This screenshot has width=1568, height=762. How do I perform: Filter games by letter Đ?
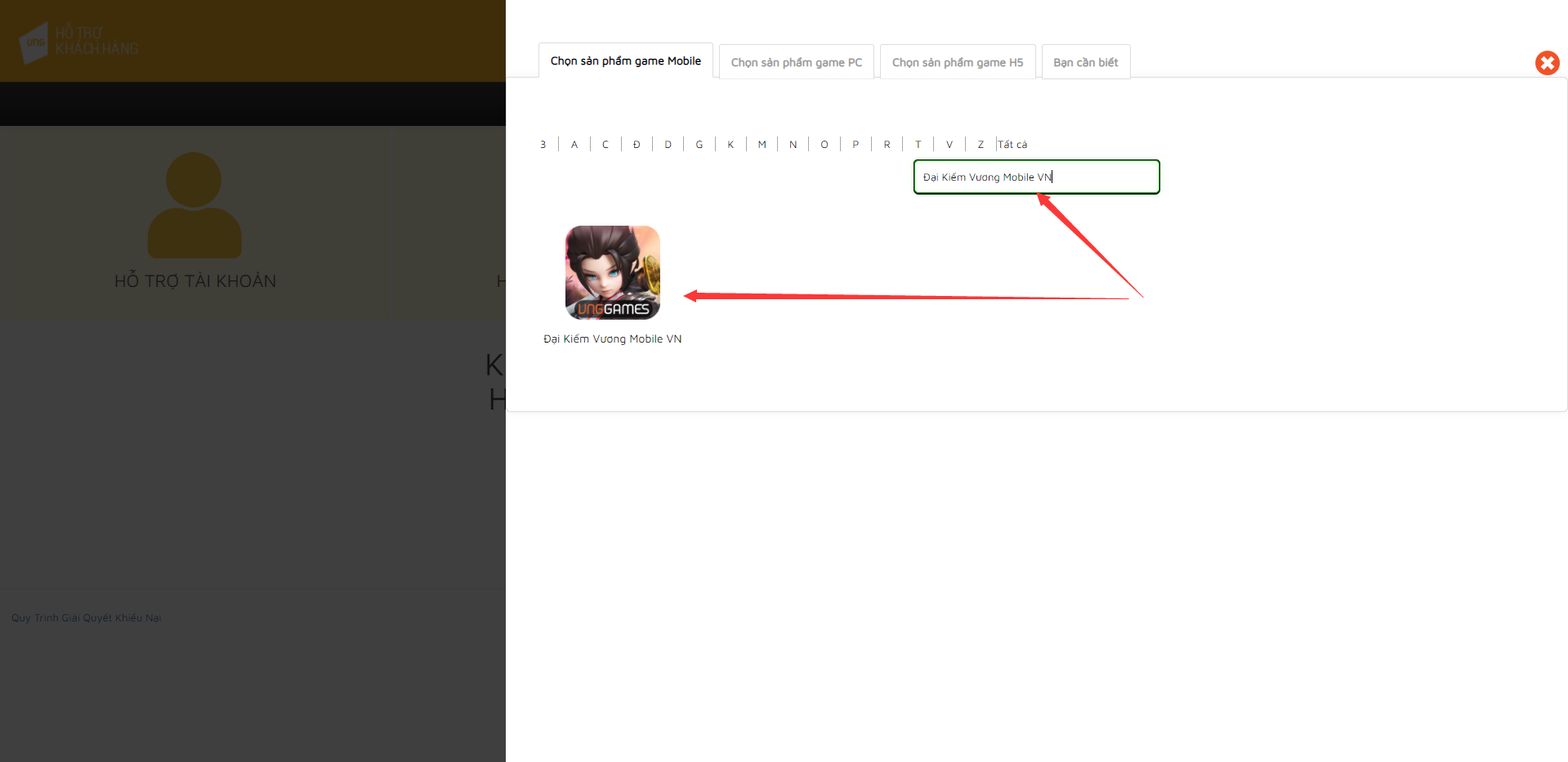637,145
